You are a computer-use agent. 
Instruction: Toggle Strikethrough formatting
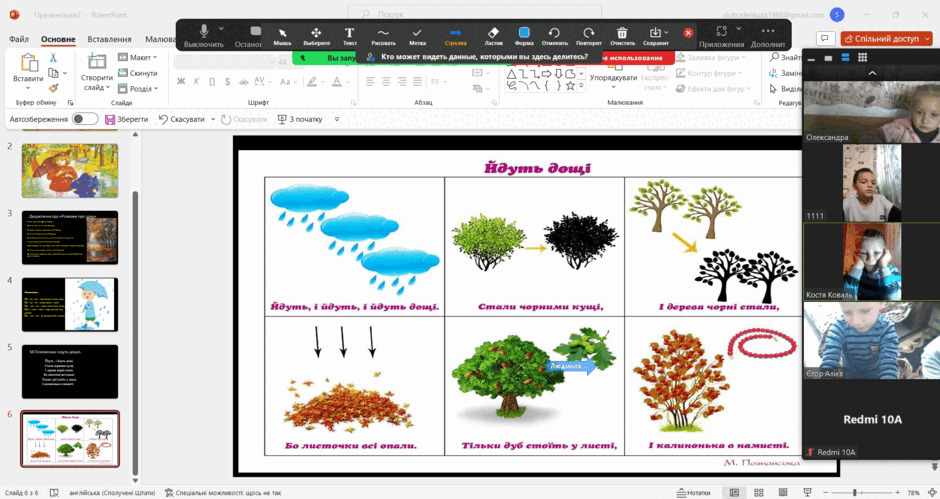click(x=243, y=82)
